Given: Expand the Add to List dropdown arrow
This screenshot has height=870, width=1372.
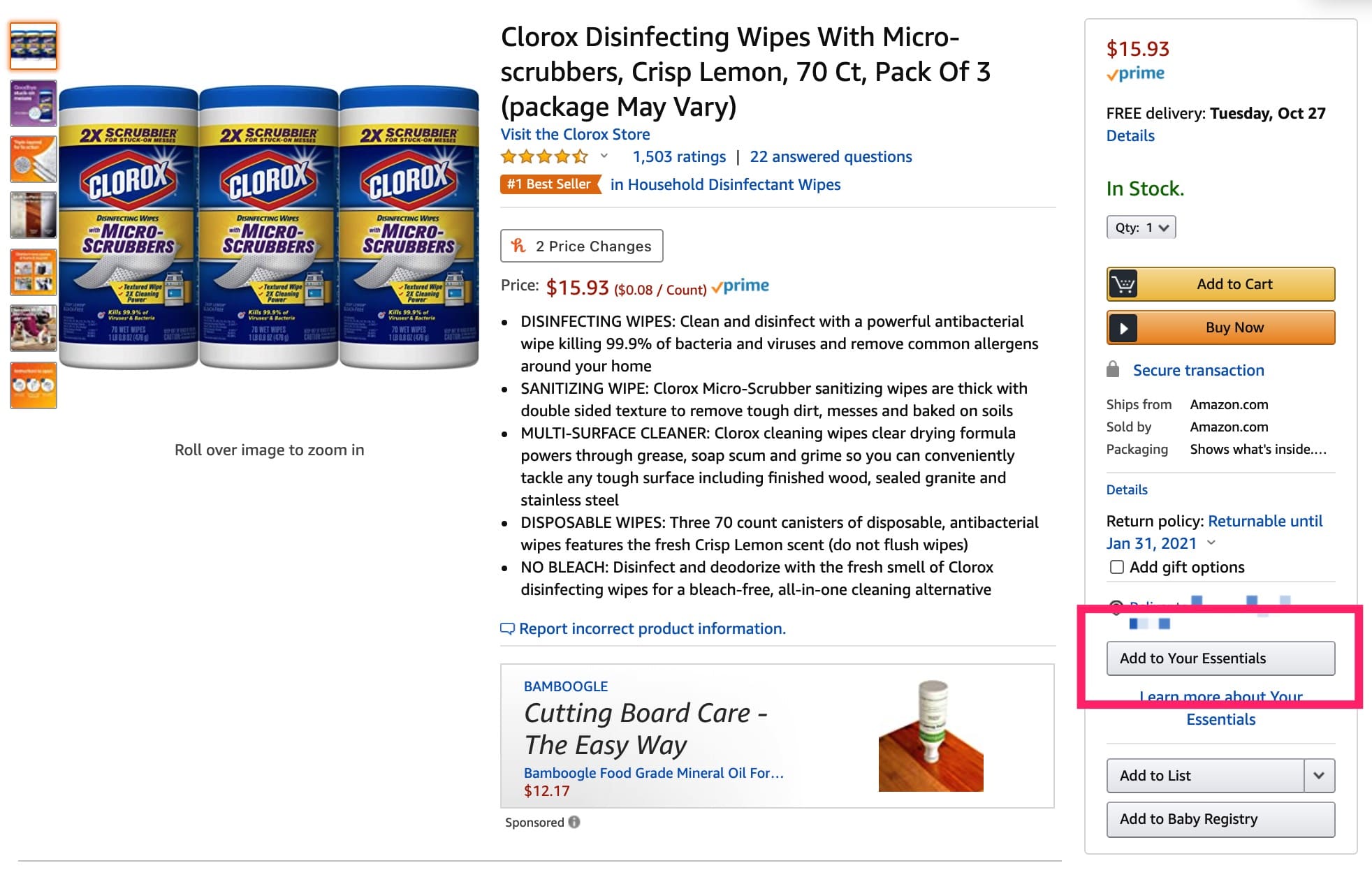Looking at the screenshot, I should [1319, 775].
